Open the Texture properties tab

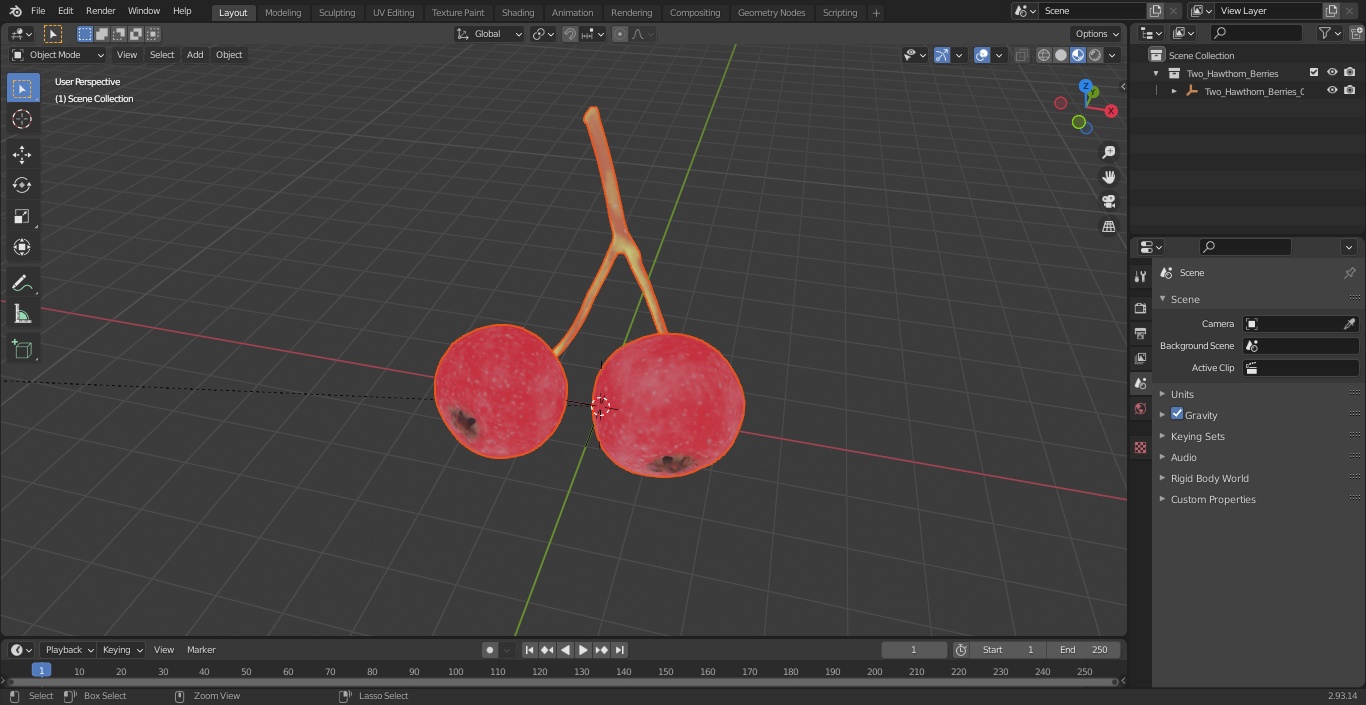point(1140,447)
